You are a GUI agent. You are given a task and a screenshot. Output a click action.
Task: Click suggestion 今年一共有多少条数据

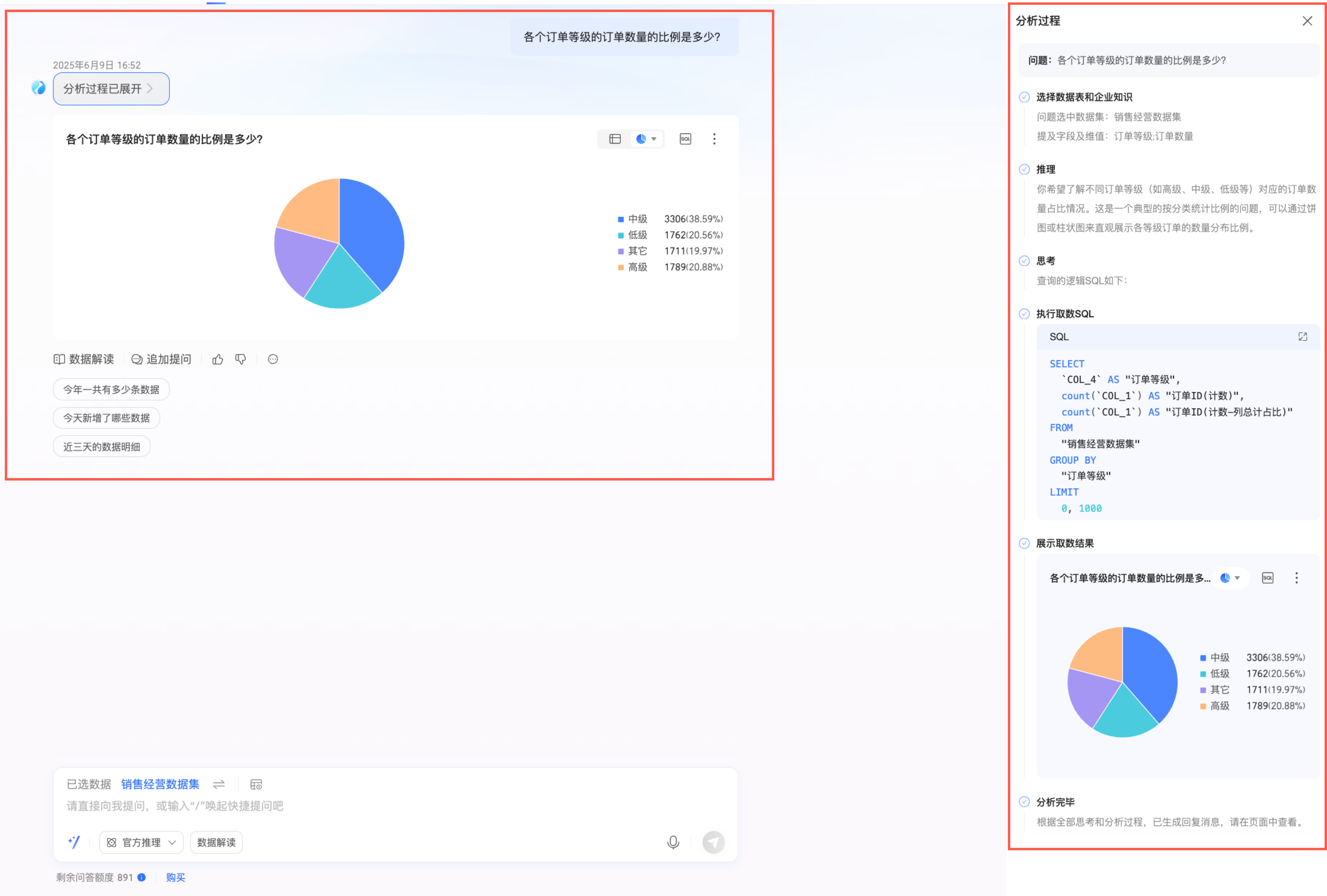point(111,390)
